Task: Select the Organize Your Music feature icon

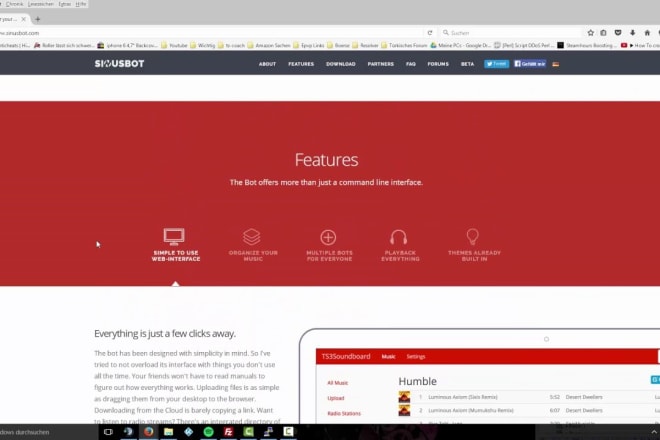Action: pos(252,237)
